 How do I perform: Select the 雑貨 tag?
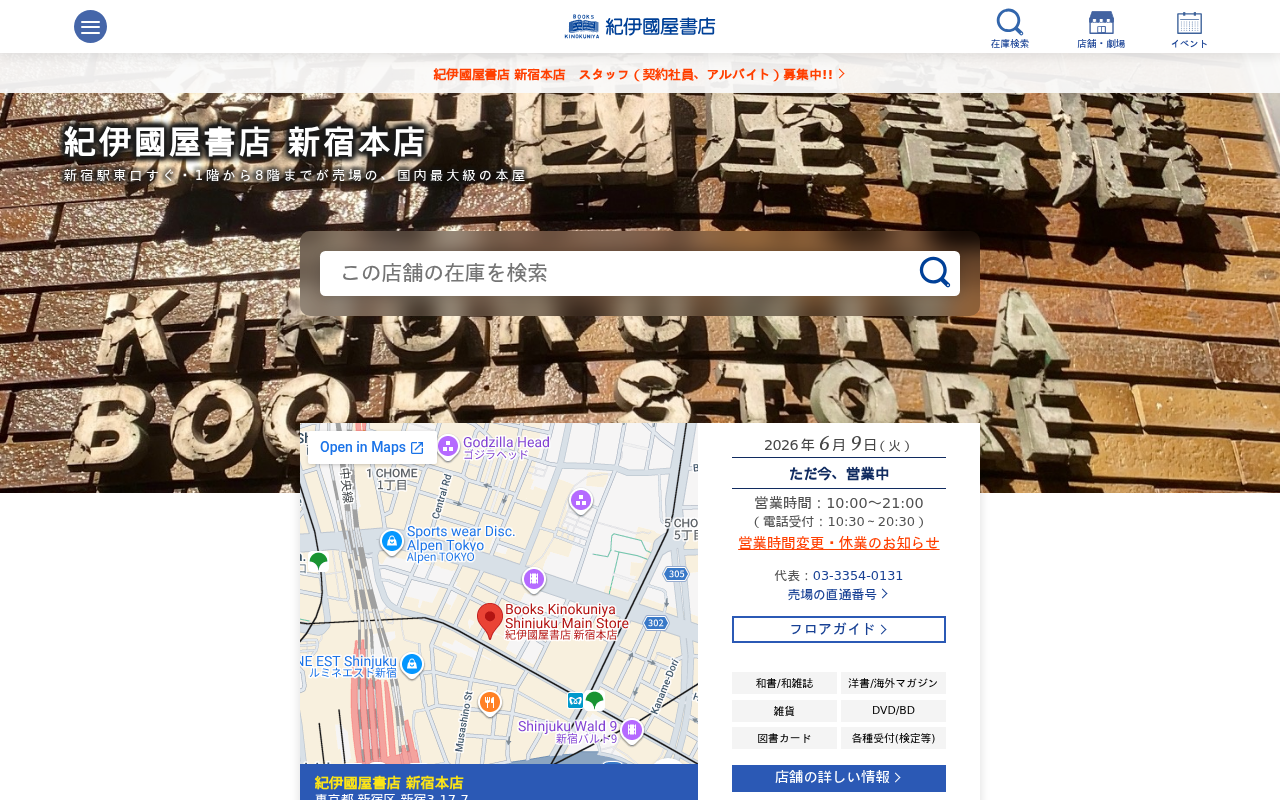[x=784, y=711]
